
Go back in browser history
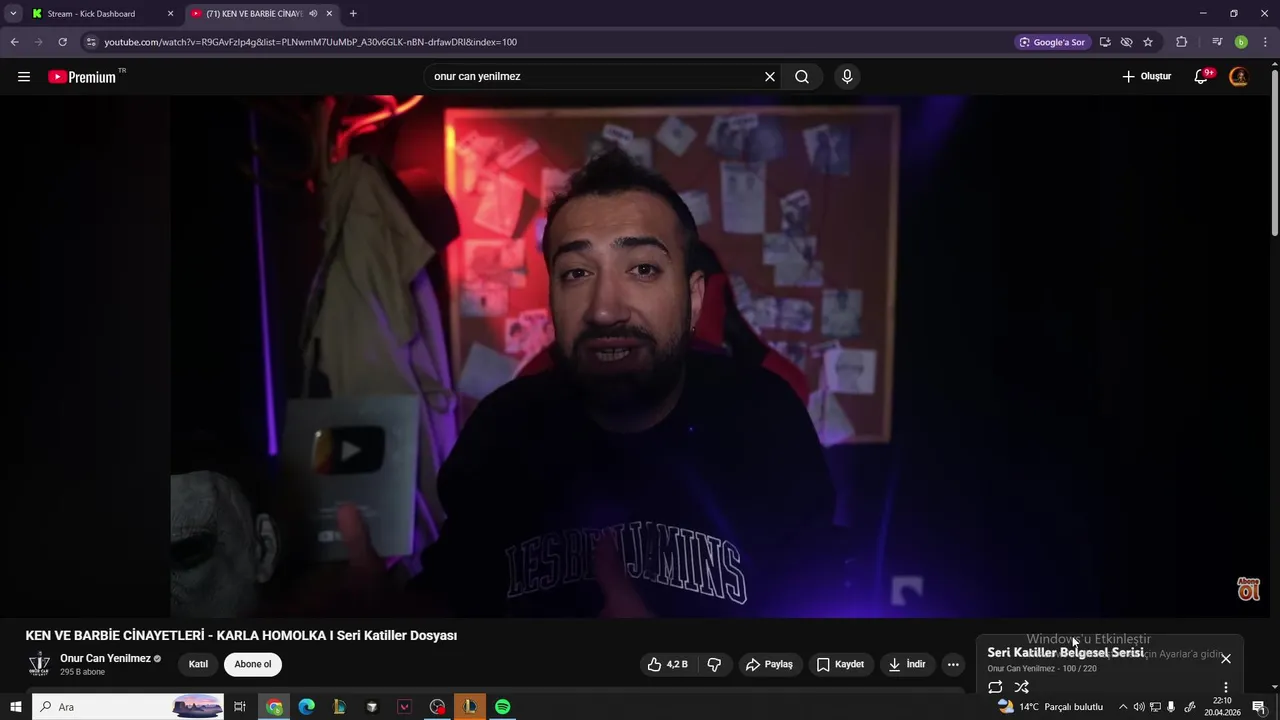[14, 42]
